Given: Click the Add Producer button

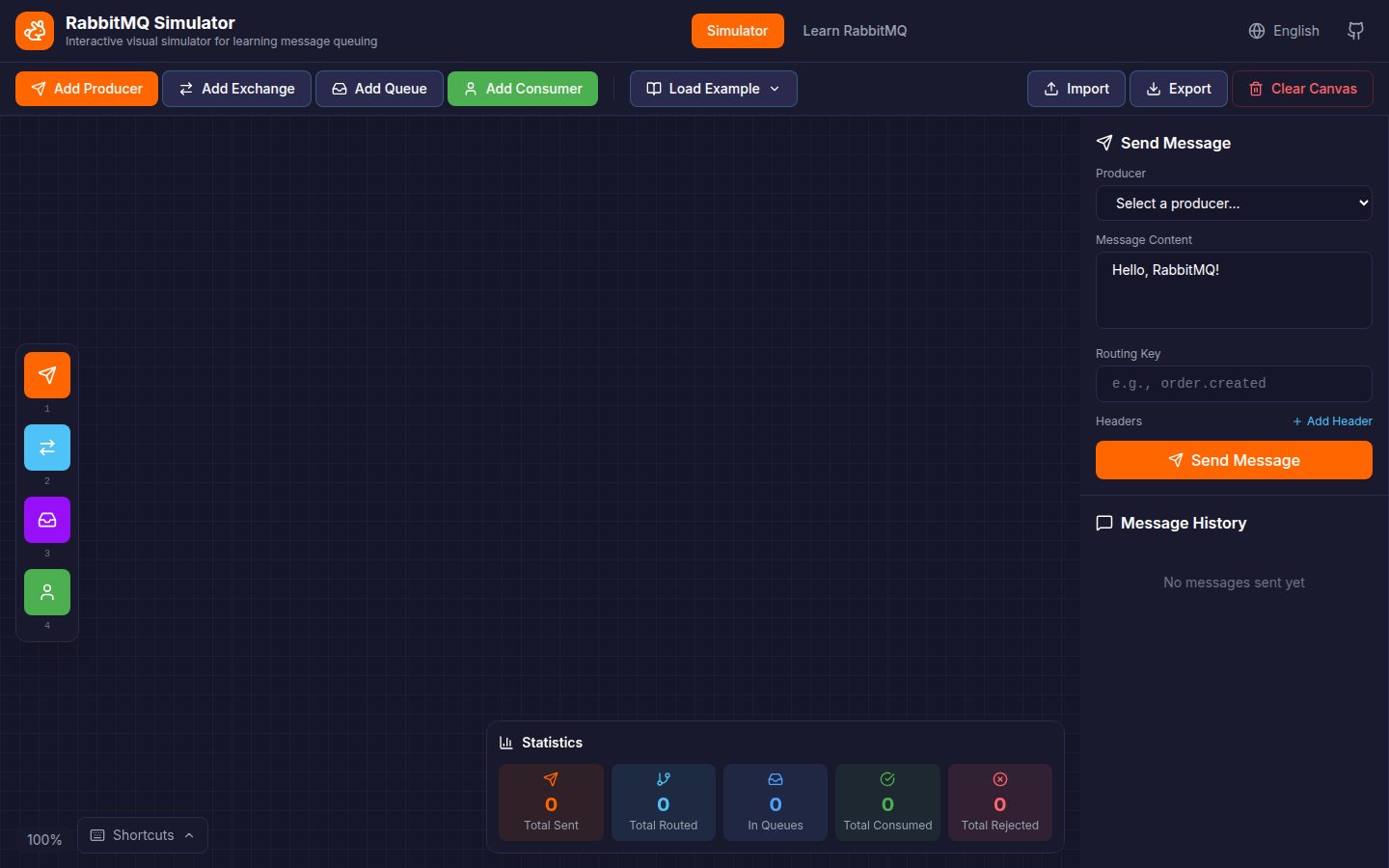Looking at the screenshot, I should 87,89.
